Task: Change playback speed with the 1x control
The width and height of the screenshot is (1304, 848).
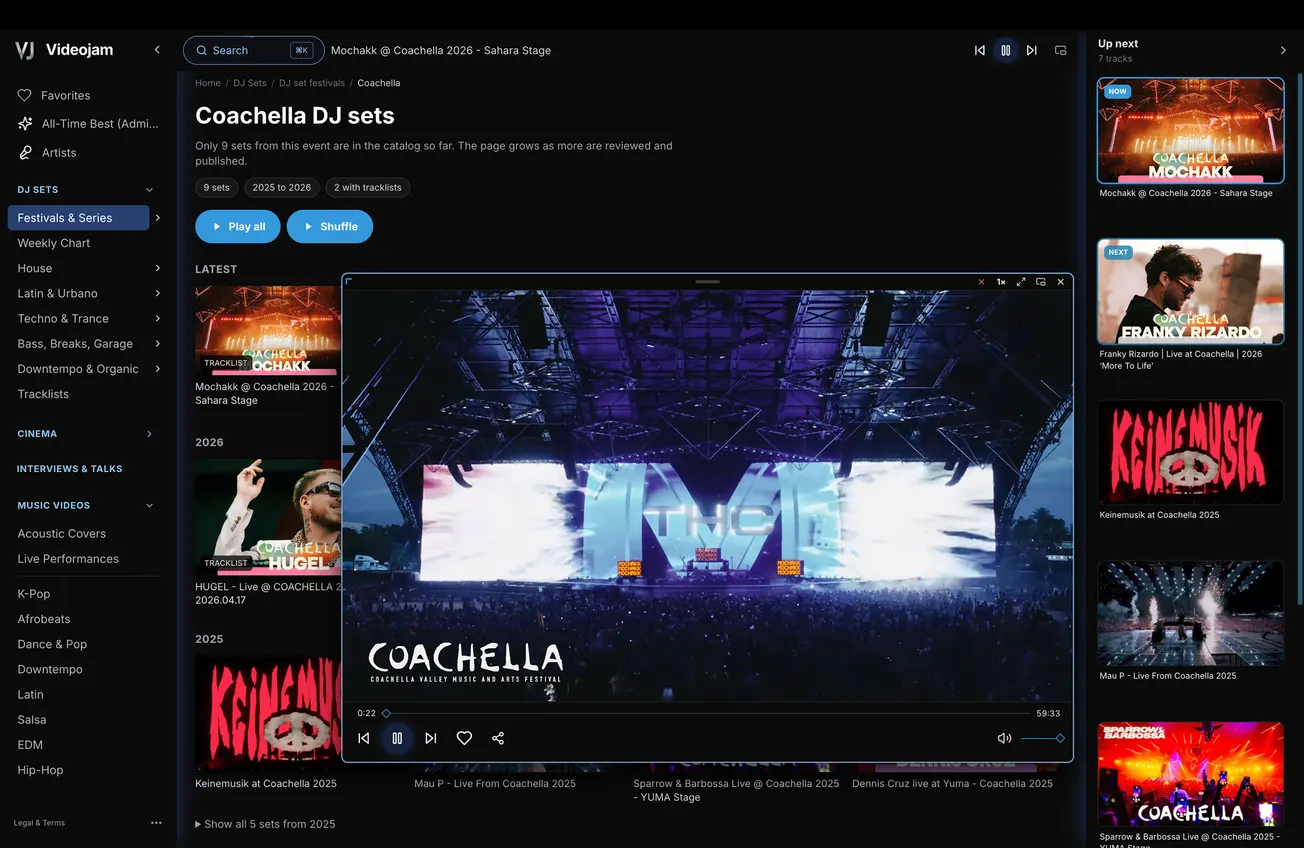Action: 1001,282
